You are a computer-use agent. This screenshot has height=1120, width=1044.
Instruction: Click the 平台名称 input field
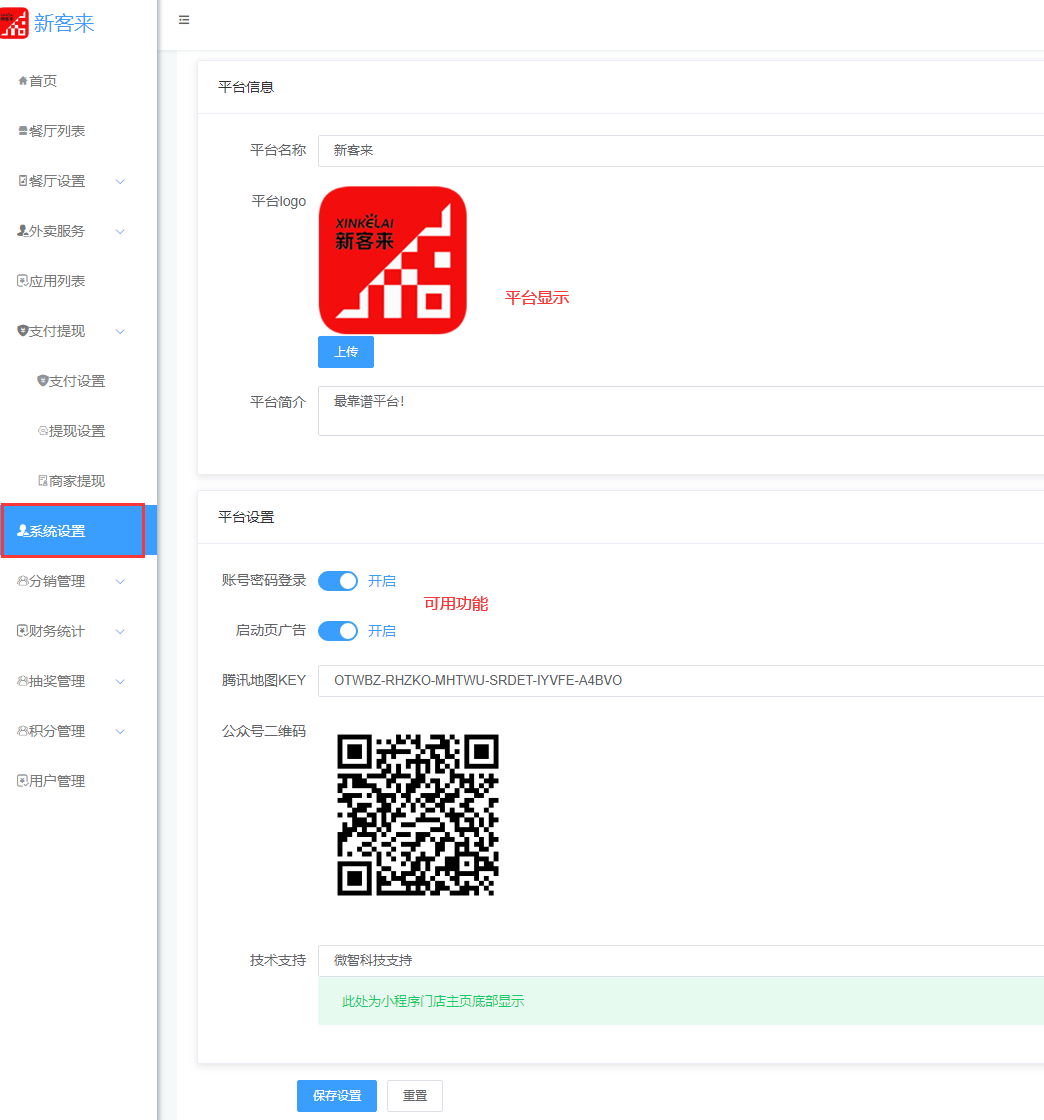click(681, 151)
